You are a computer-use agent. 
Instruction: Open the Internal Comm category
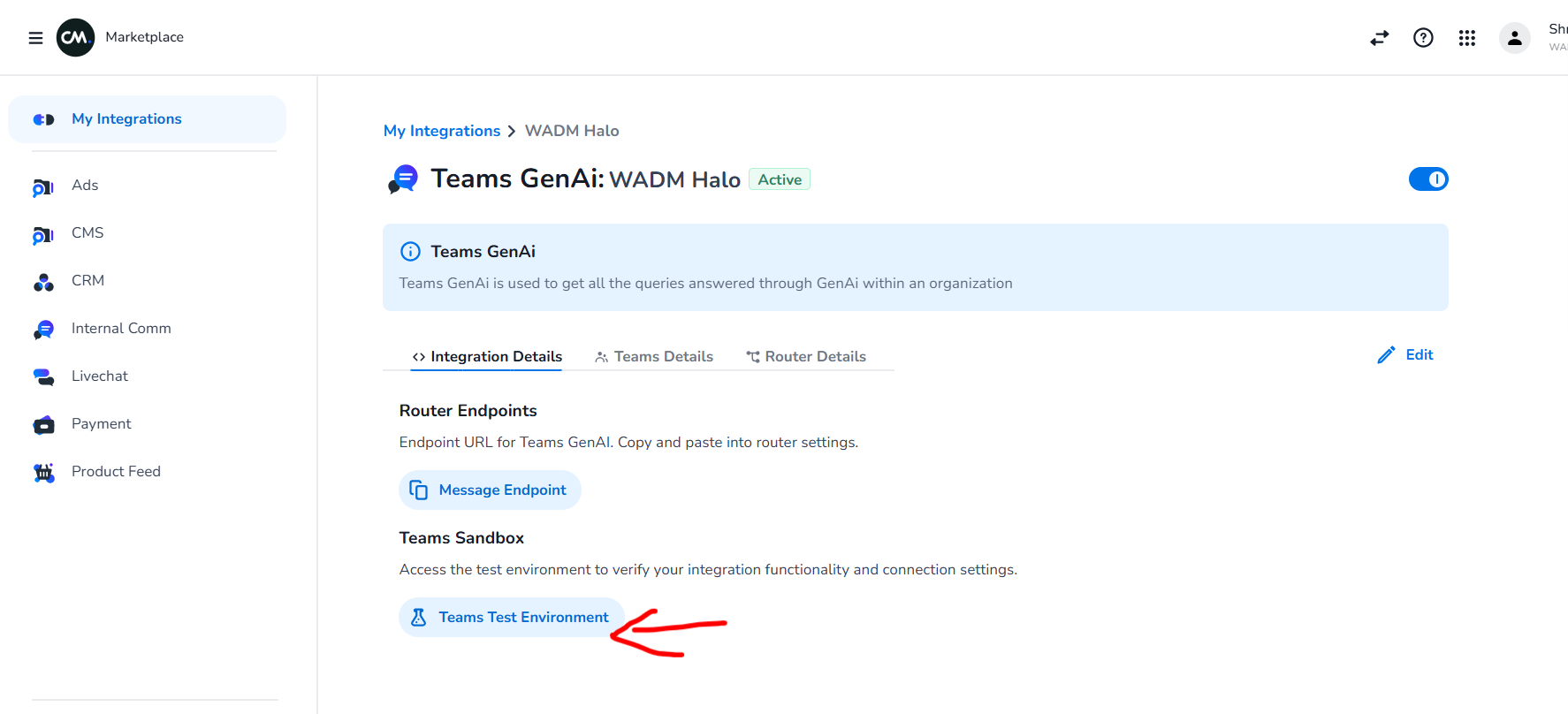coord(121,329)
